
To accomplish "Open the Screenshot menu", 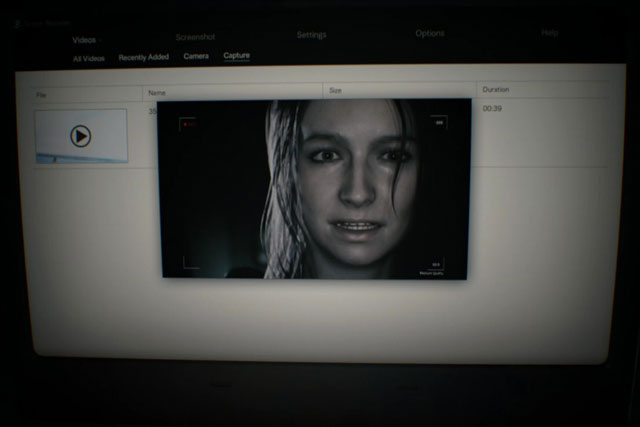I will [195, 37].
